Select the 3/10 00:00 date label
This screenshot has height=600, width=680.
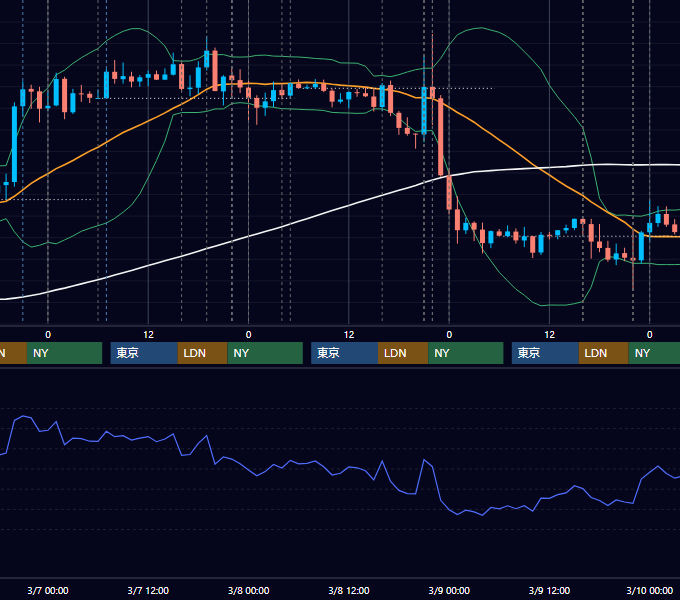pyautogui.click(x=649, y=590)
